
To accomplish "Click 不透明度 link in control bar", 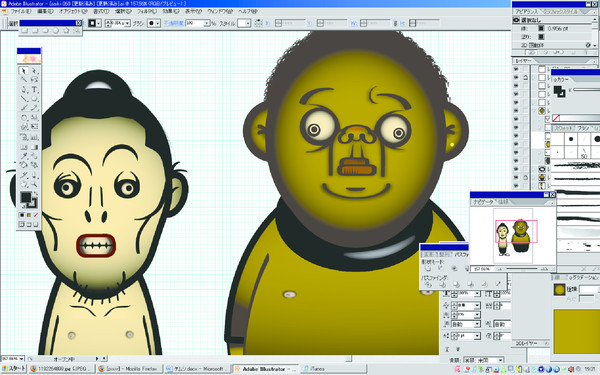I will click(174, 23).
